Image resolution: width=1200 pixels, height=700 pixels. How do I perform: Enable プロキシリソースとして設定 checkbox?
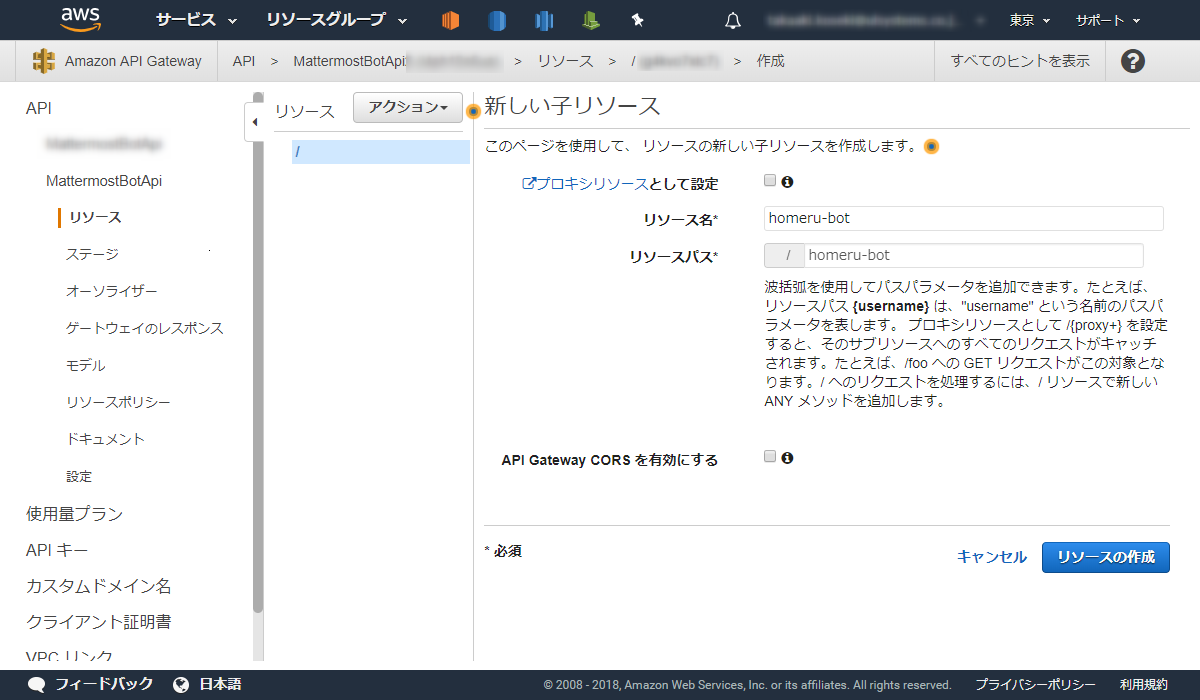point(769,181)
